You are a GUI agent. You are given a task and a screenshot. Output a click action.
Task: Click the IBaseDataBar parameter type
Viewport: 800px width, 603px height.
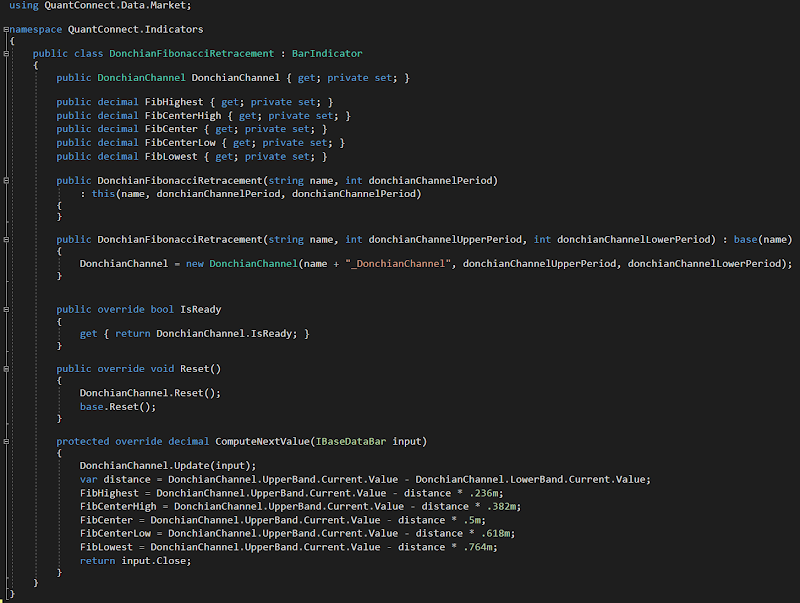click(x=351, y=442)
